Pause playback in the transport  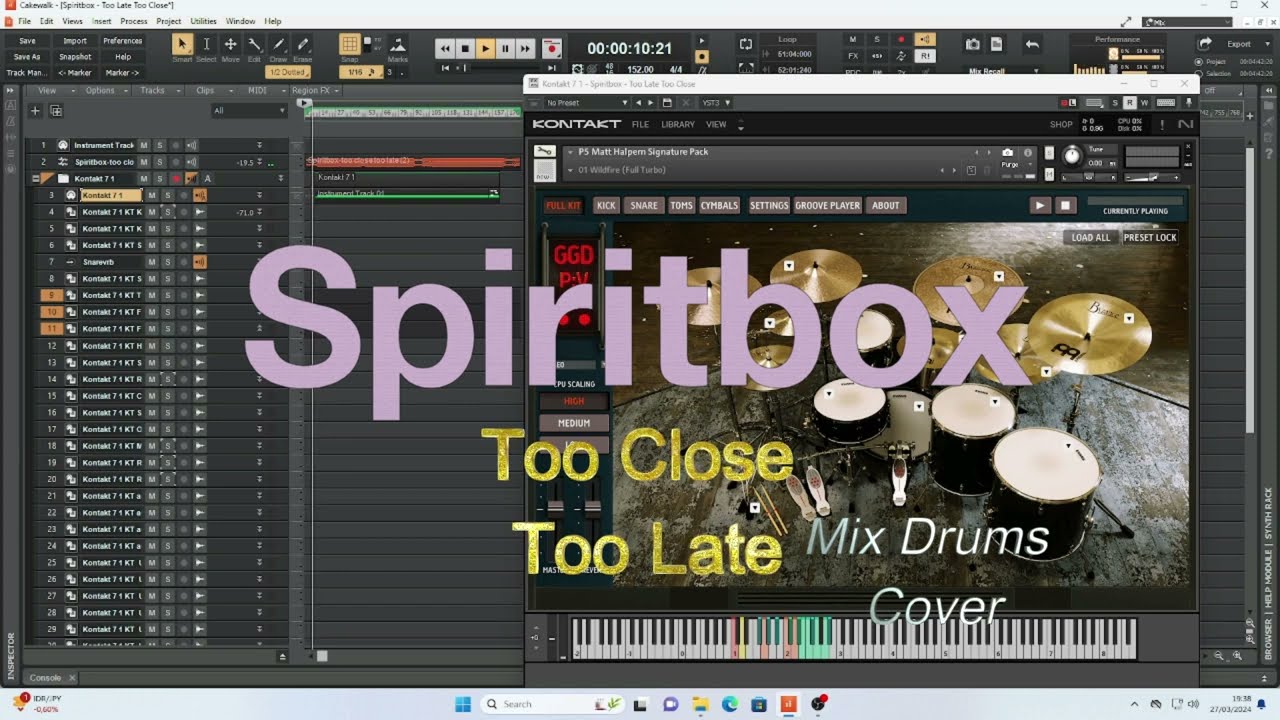[505, 48]
